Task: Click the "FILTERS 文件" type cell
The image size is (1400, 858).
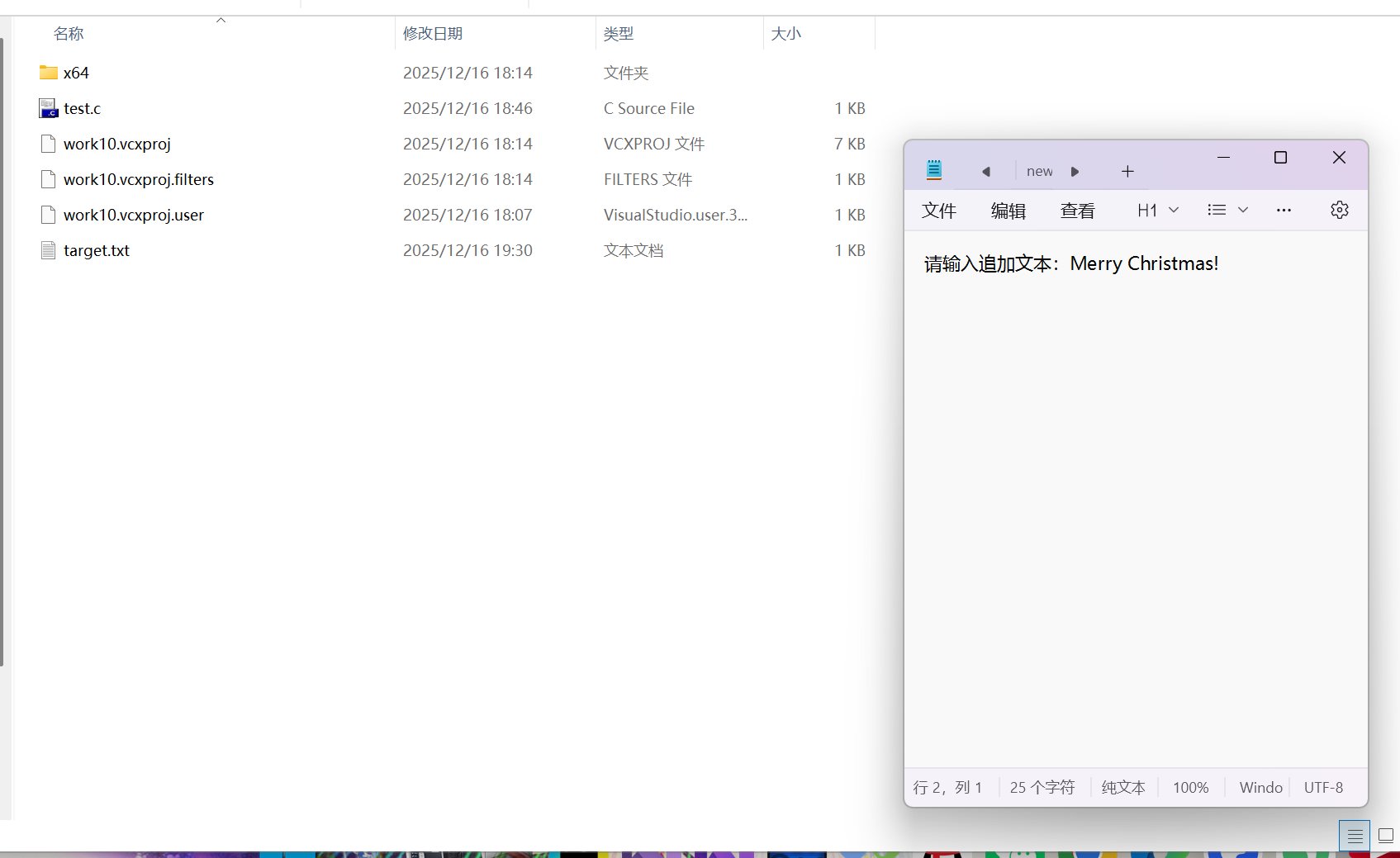Action: (x=648, y=179)
